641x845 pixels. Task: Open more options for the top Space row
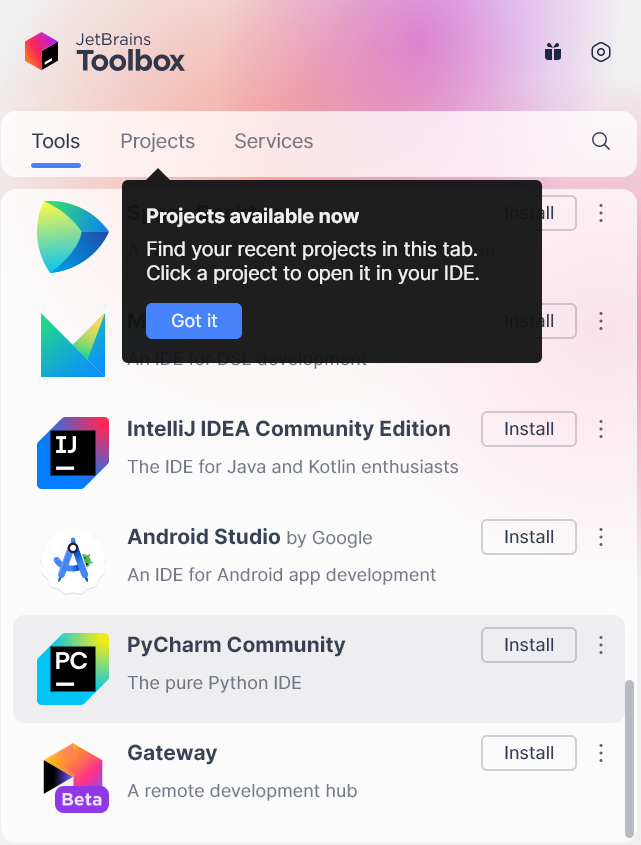click(601, 213)
